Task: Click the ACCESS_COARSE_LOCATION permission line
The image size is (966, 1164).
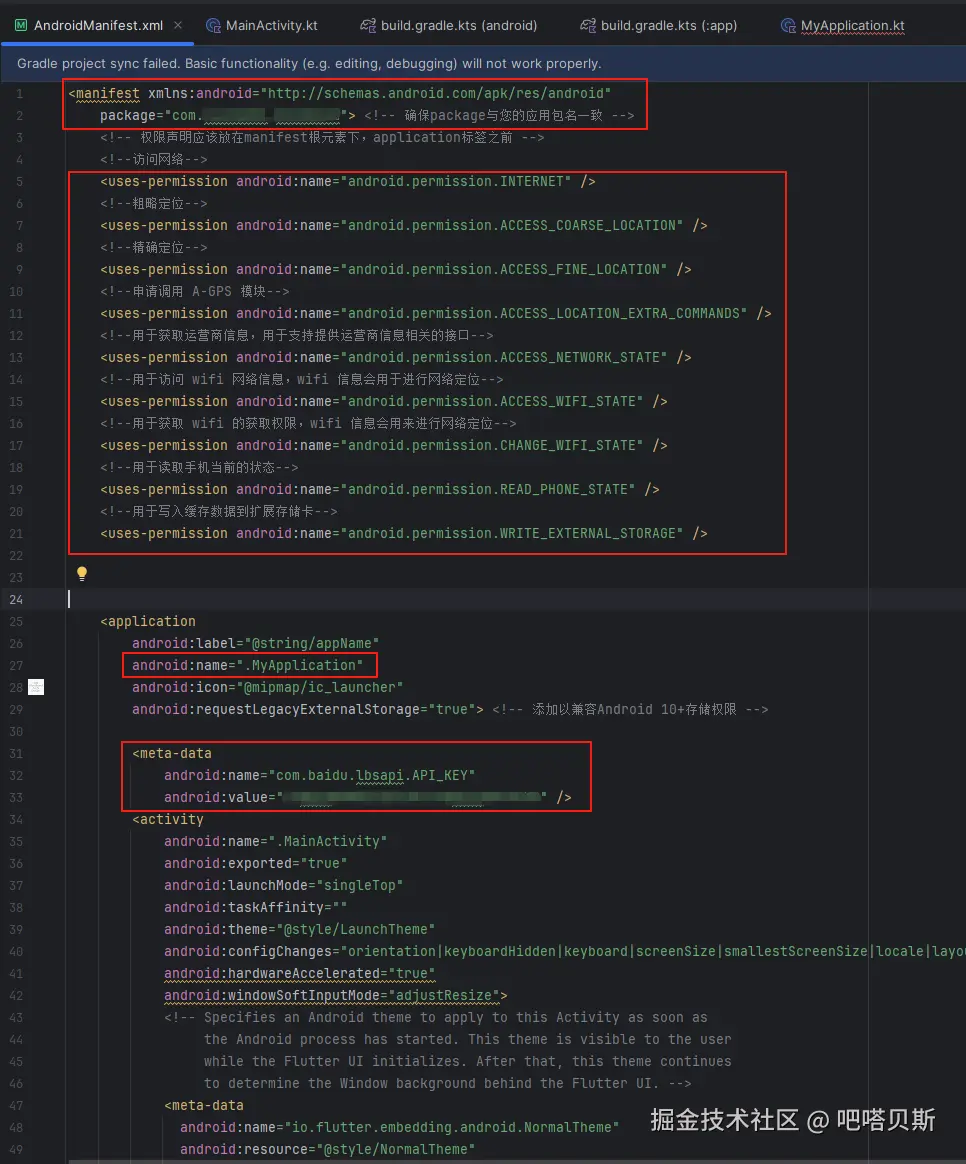Action: 403,225
